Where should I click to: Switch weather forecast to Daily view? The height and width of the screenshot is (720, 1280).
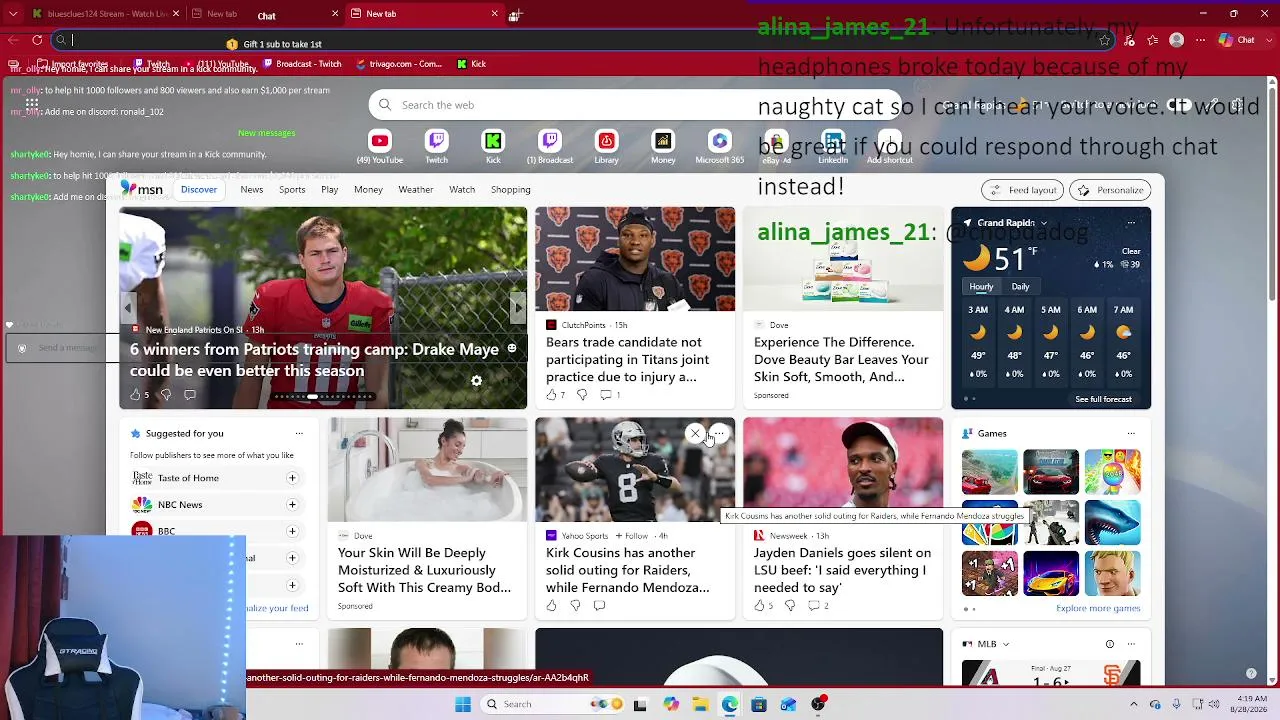click(x=1020, y=287)
